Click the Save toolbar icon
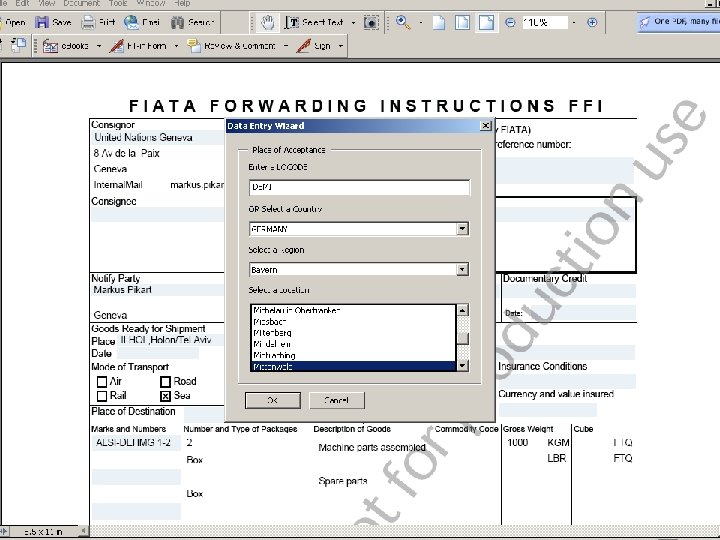 click(x=42, y=22)
